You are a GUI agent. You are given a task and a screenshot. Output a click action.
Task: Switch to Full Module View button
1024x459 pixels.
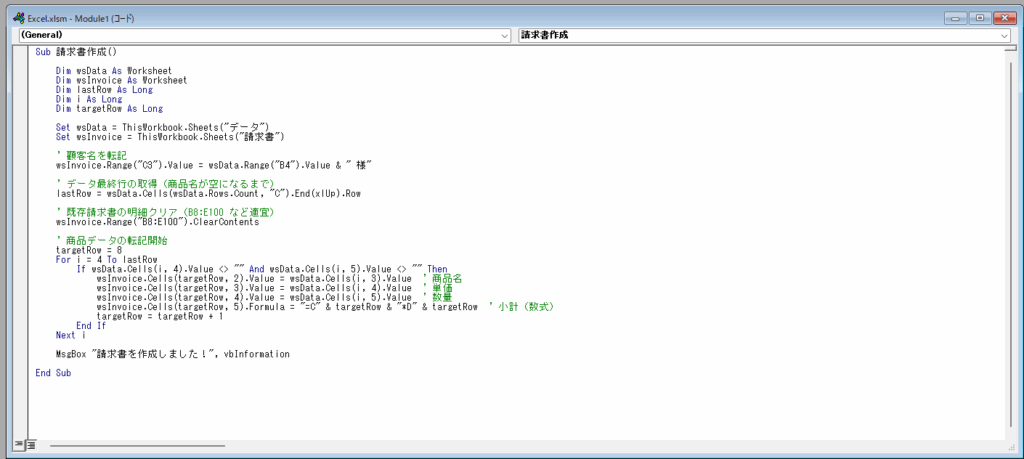tap(31, 445)
